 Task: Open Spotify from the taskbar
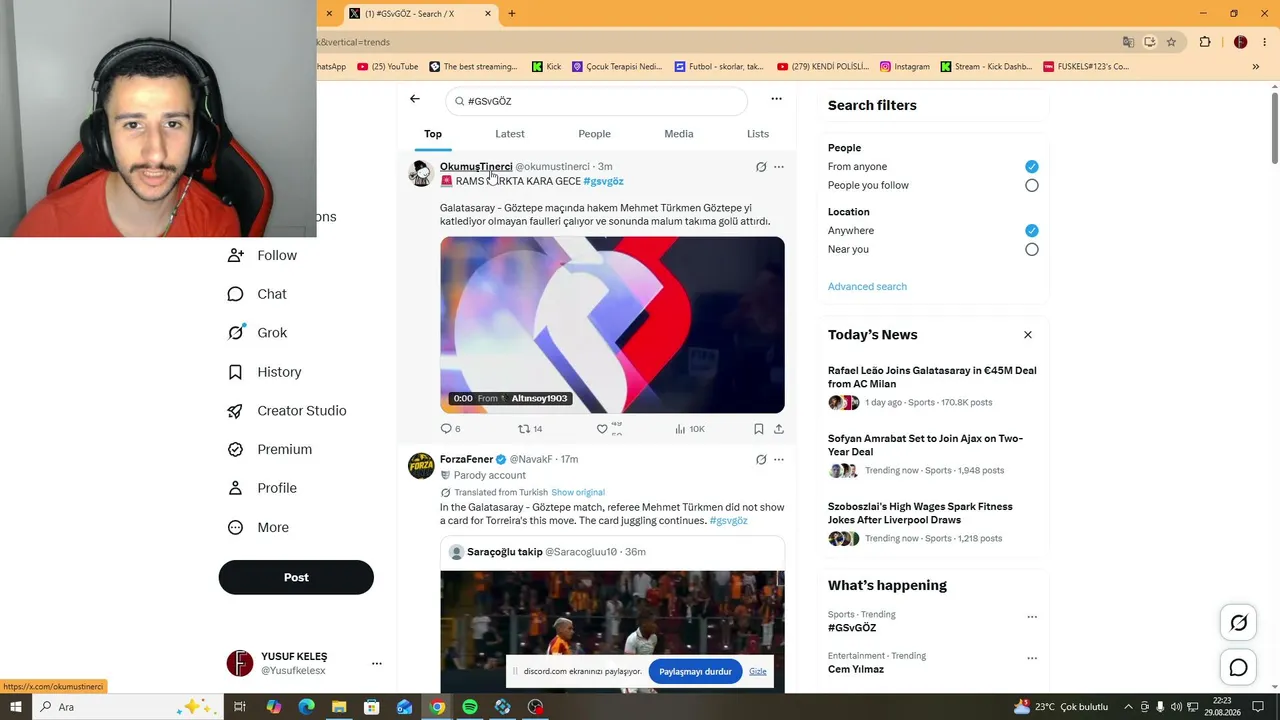coord(470,707)
